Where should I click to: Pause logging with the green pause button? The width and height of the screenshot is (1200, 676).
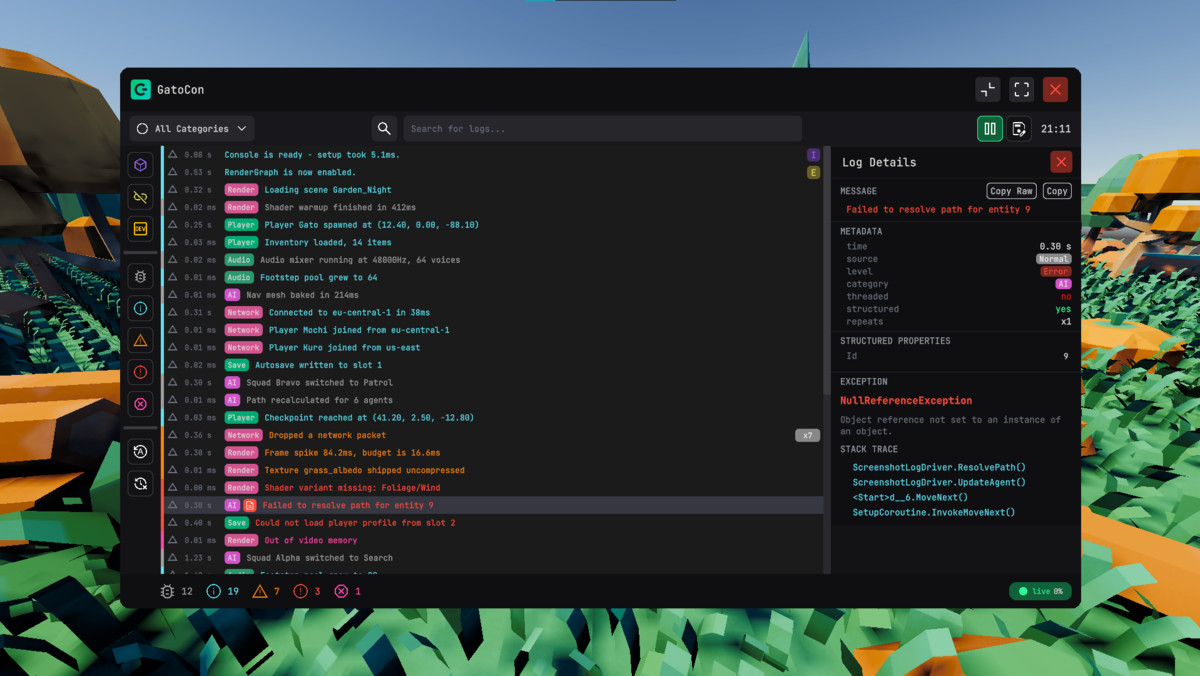tap(990, 128)
